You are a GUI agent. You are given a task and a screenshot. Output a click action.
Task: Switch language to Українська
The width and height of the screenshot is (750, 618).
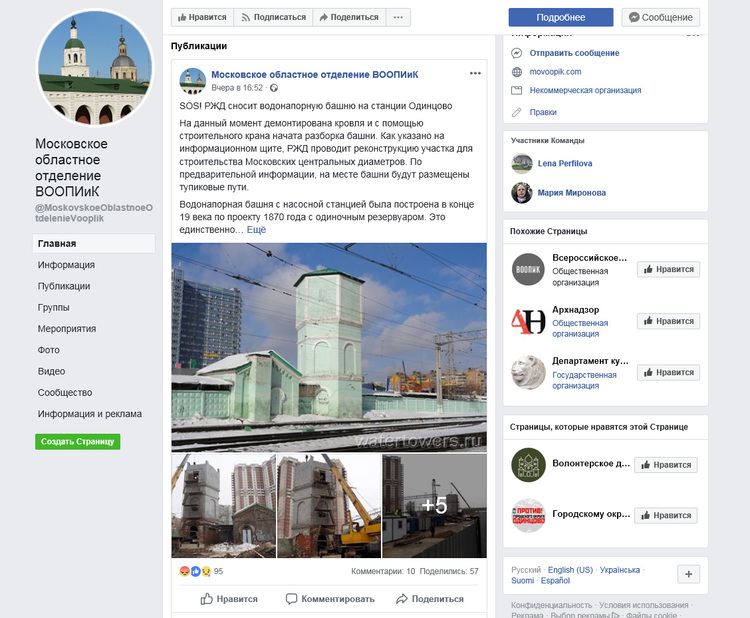click(620, 570)
